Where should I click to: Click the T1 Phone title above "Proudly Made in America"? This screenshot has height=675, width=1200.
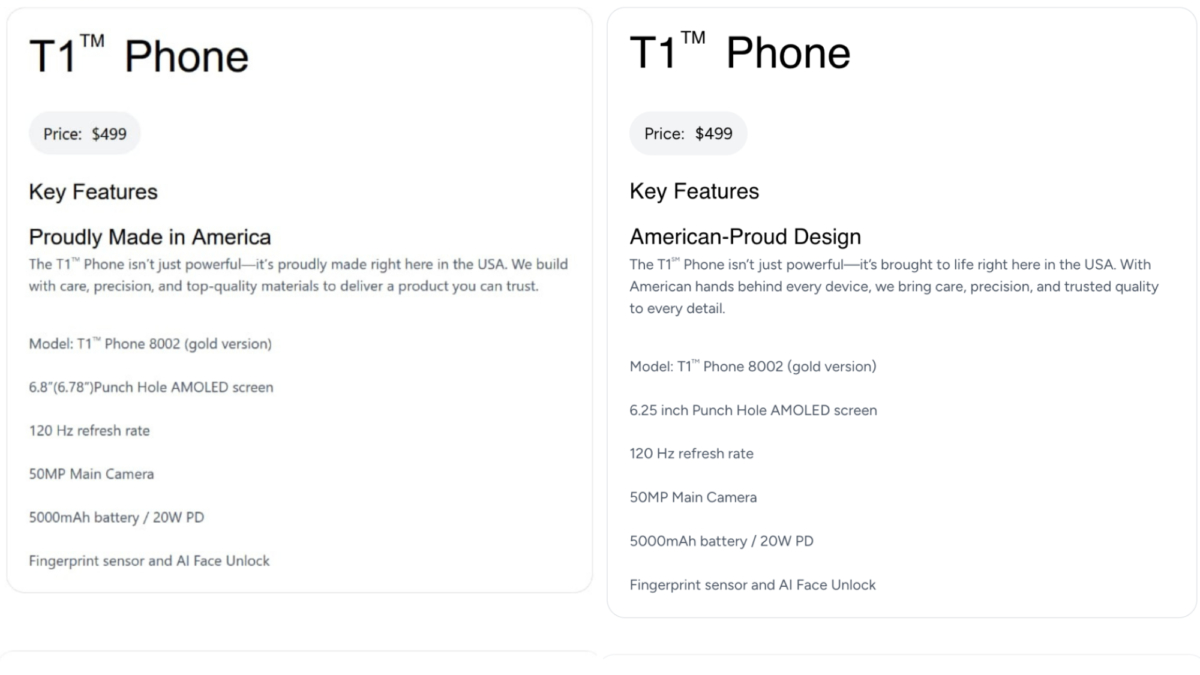(139, 56)
